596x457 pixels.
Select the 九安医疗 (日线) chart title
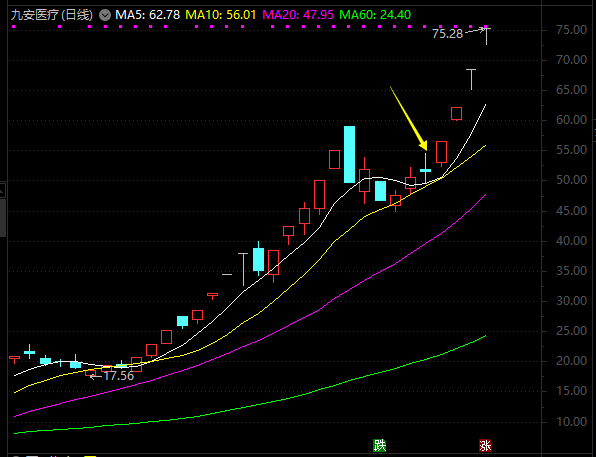pos(52,15)
